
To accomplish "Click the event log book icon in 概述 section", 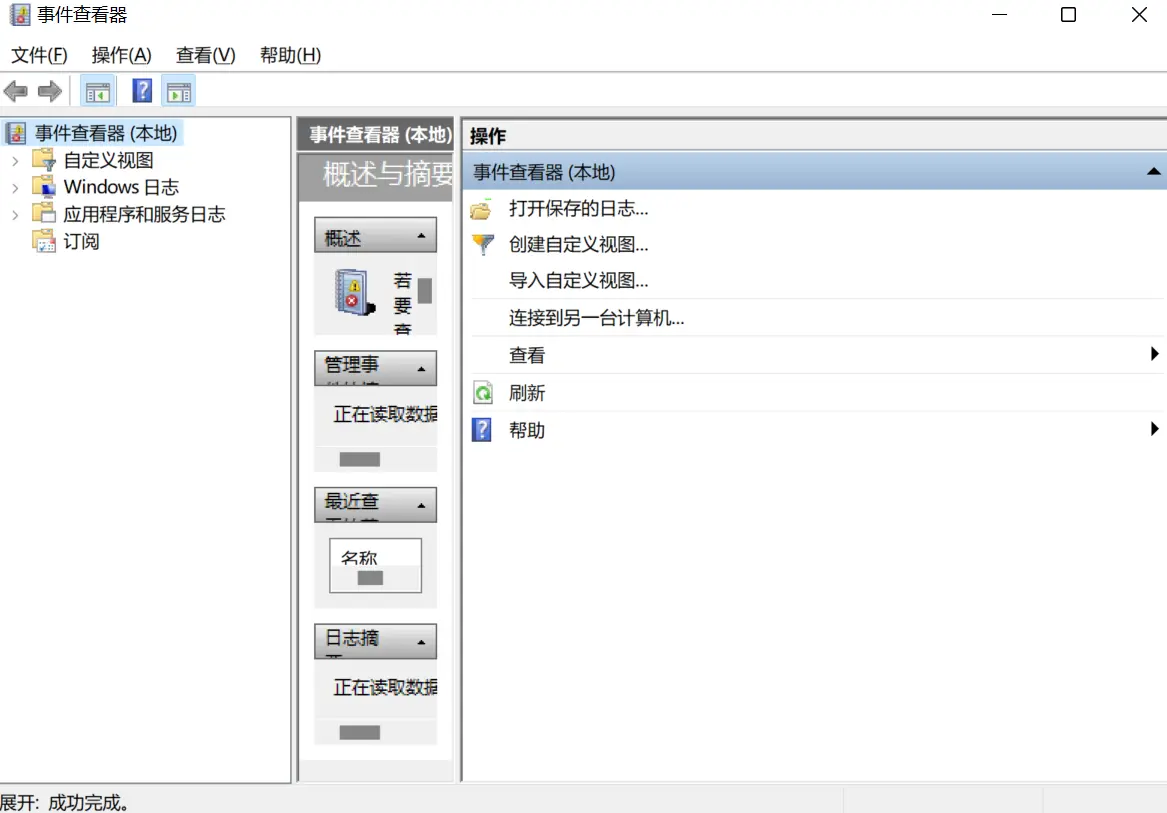I will click(x=354, y=293).
